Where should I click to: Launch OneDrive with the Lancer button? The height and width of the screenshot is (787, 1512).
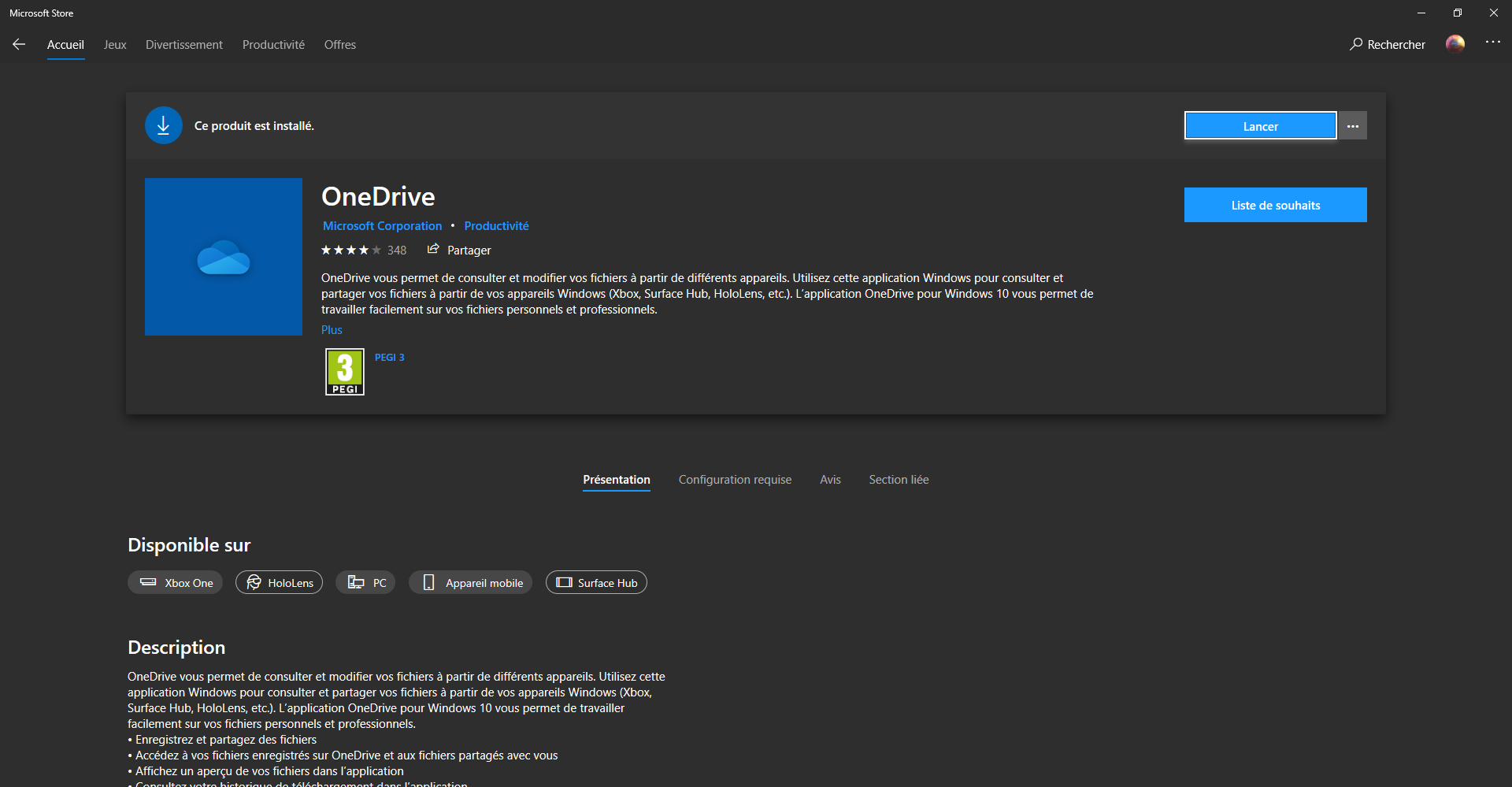[1260, 126]
